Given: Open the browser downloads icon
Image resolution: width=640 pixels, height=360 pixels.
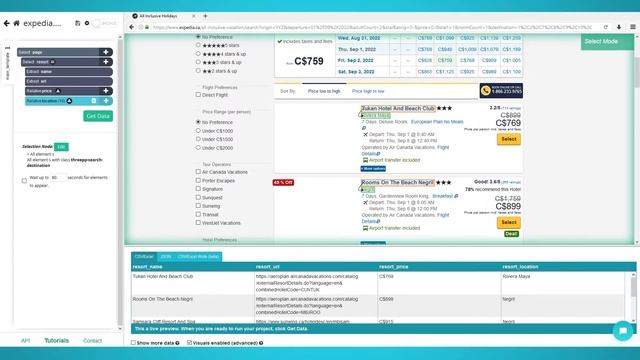Looking at the screenshot, I should (619, 27).
